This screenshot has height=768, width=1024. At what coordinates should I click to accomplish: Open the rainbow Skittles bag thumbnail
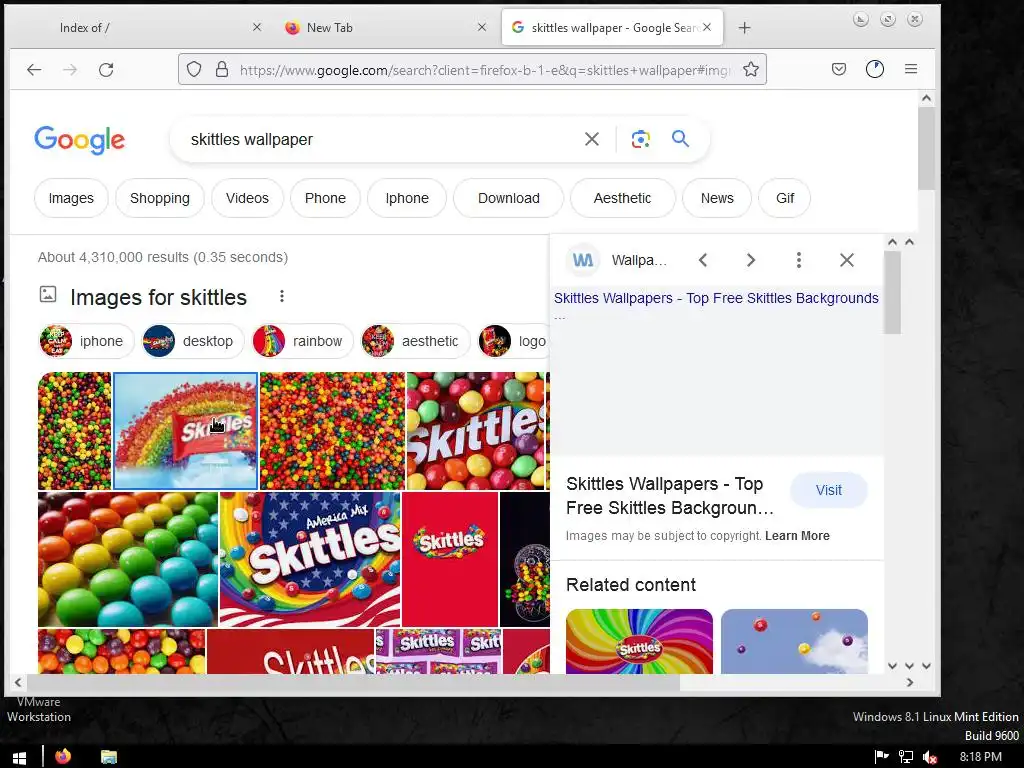tap(185, 430)
